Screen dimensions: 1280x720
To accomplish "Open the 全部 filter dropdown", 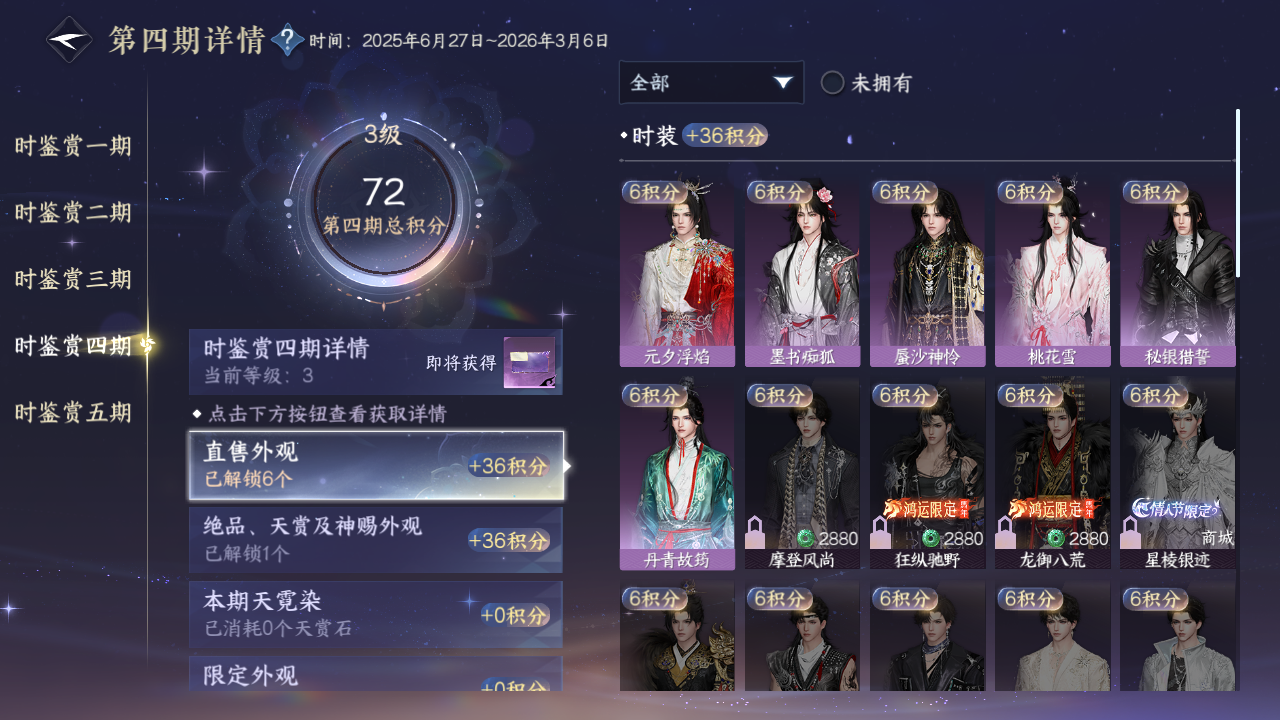I will pos(711,83).
